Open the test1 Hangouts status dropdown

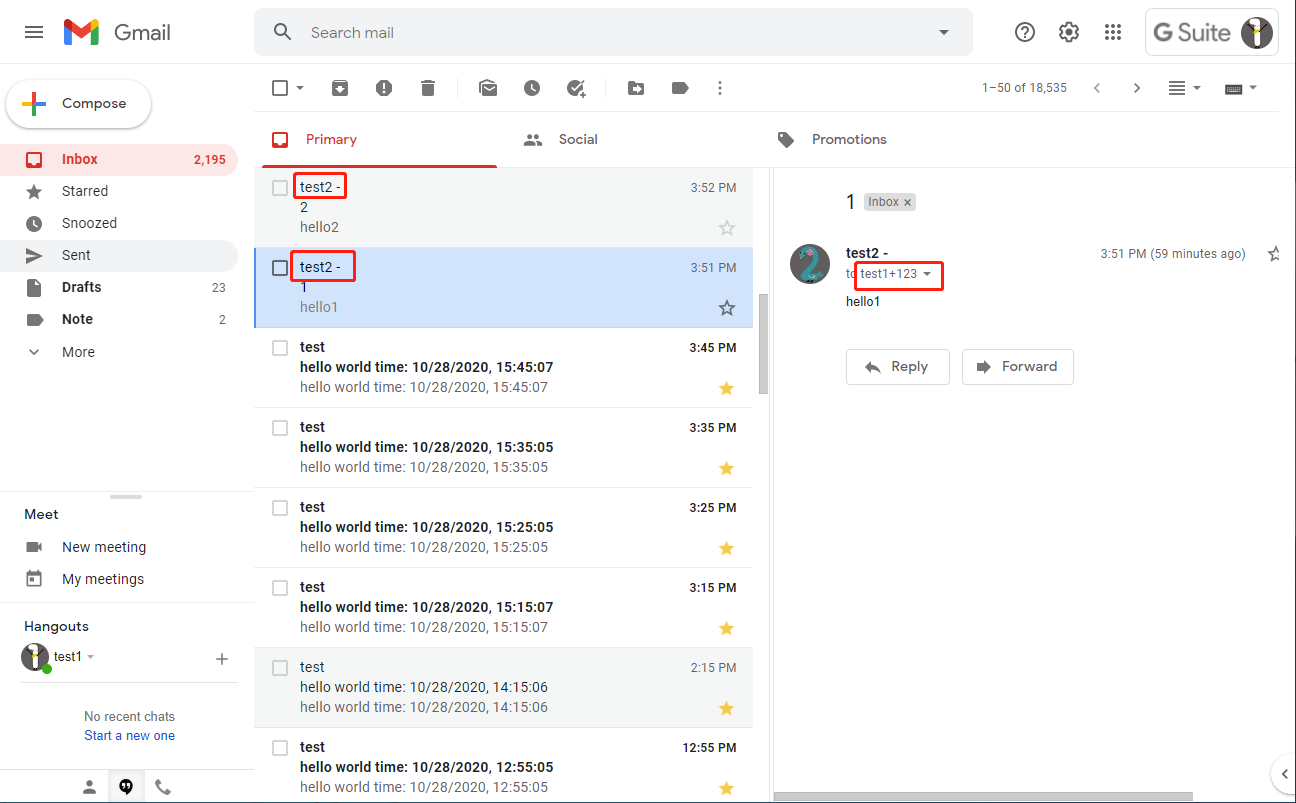[90, 657]
